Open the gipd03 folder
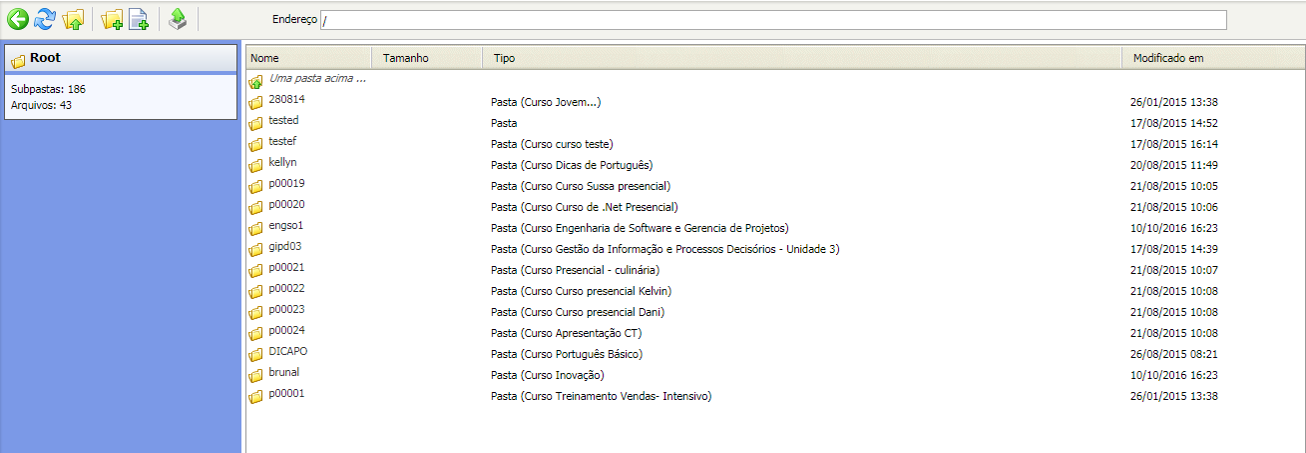This screenshot has height=453, width=1306. click(285, 248)
